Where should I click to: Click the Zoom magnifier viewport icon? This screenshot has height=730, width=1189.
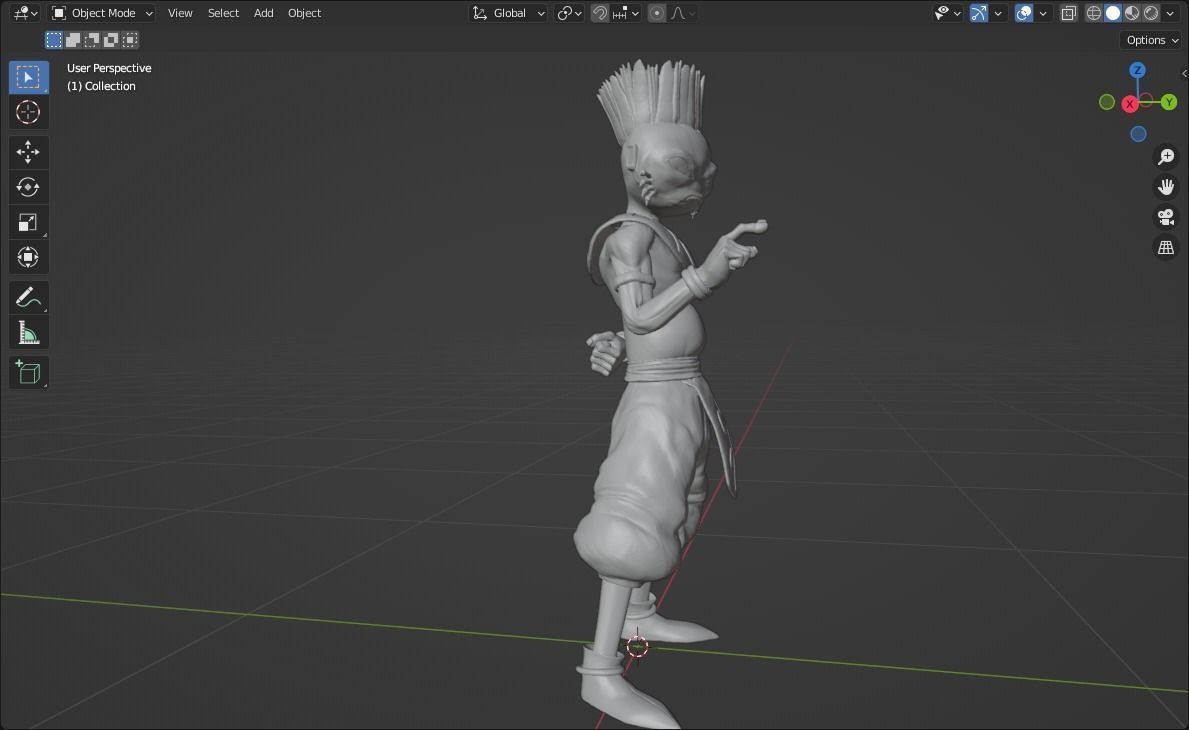pyautogui.click(x=1165, y=157)
